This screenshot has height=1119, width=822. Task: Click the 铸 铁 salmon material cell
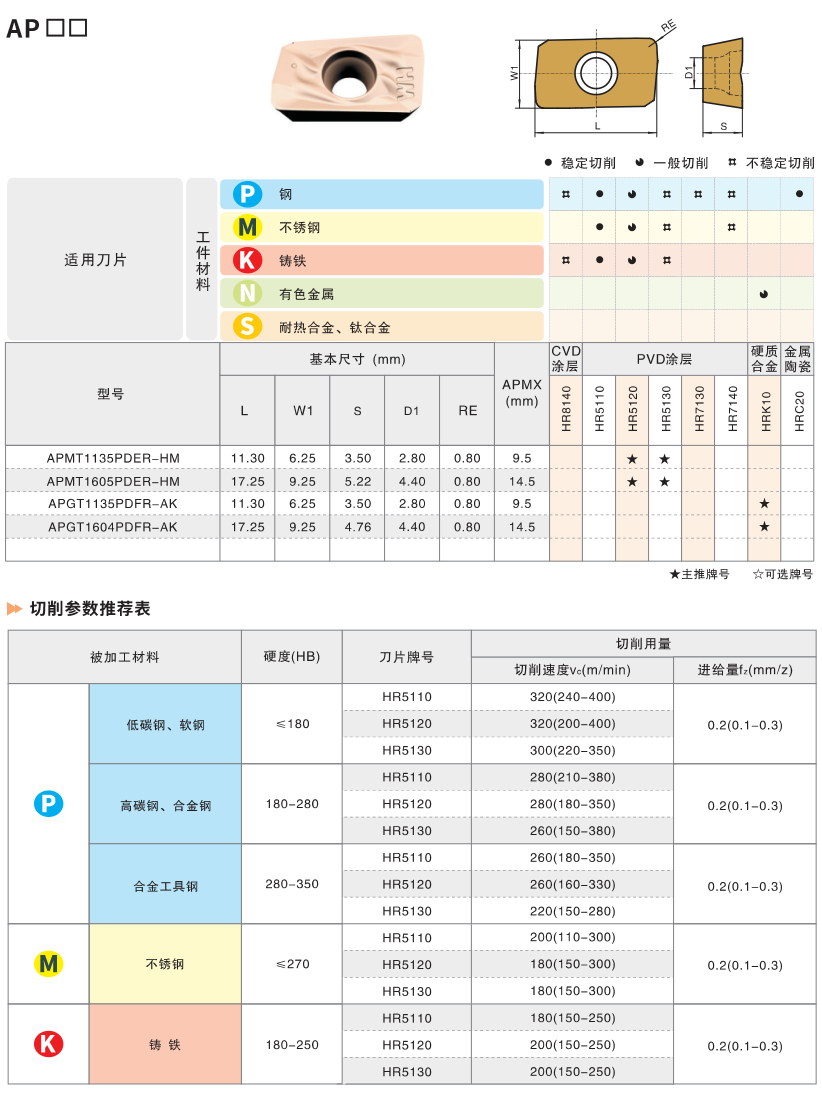(166, 1044)
